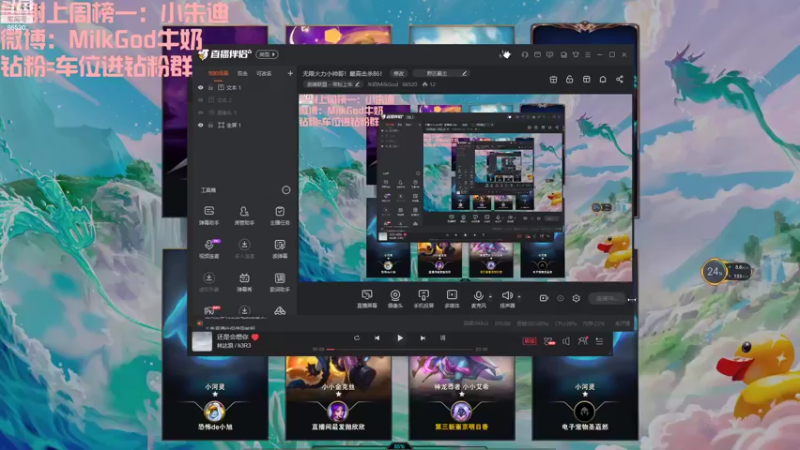Add 多媒体 media source
800x450 pixels.
point(452,298)
